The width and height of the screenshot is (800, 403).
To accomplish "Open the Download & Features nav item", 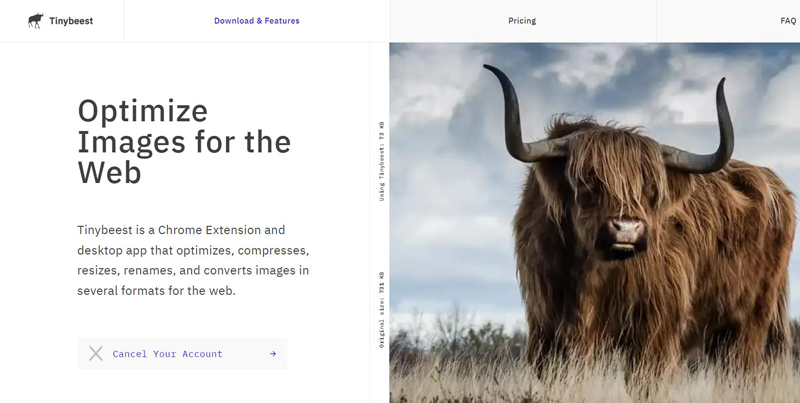I will [256, 21].
